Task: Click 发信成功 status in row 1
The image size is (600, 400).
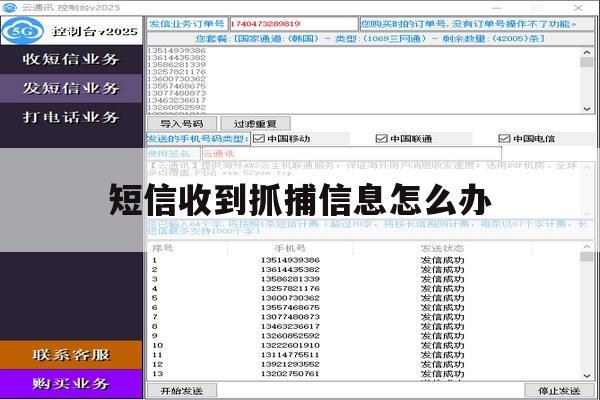Action: (442, 260)
